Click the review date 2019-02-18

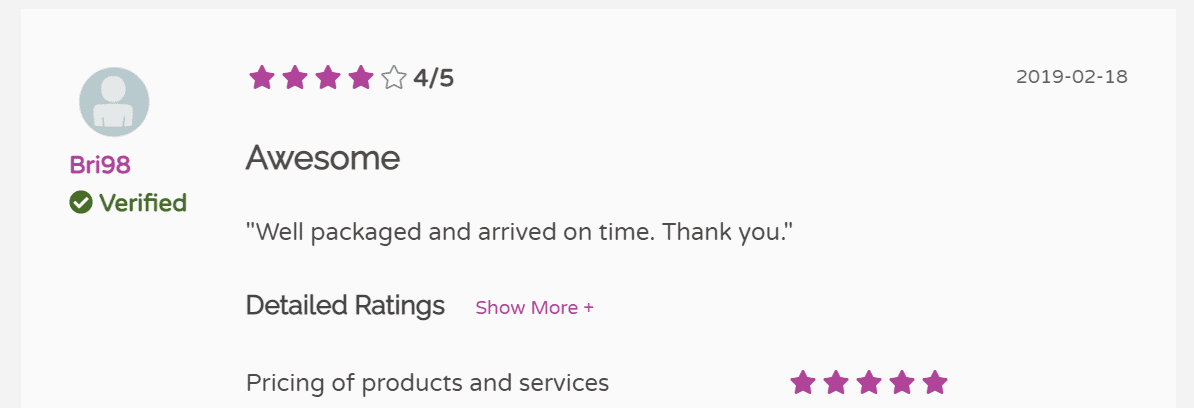pyautogui.click(x=1072, y=77)
